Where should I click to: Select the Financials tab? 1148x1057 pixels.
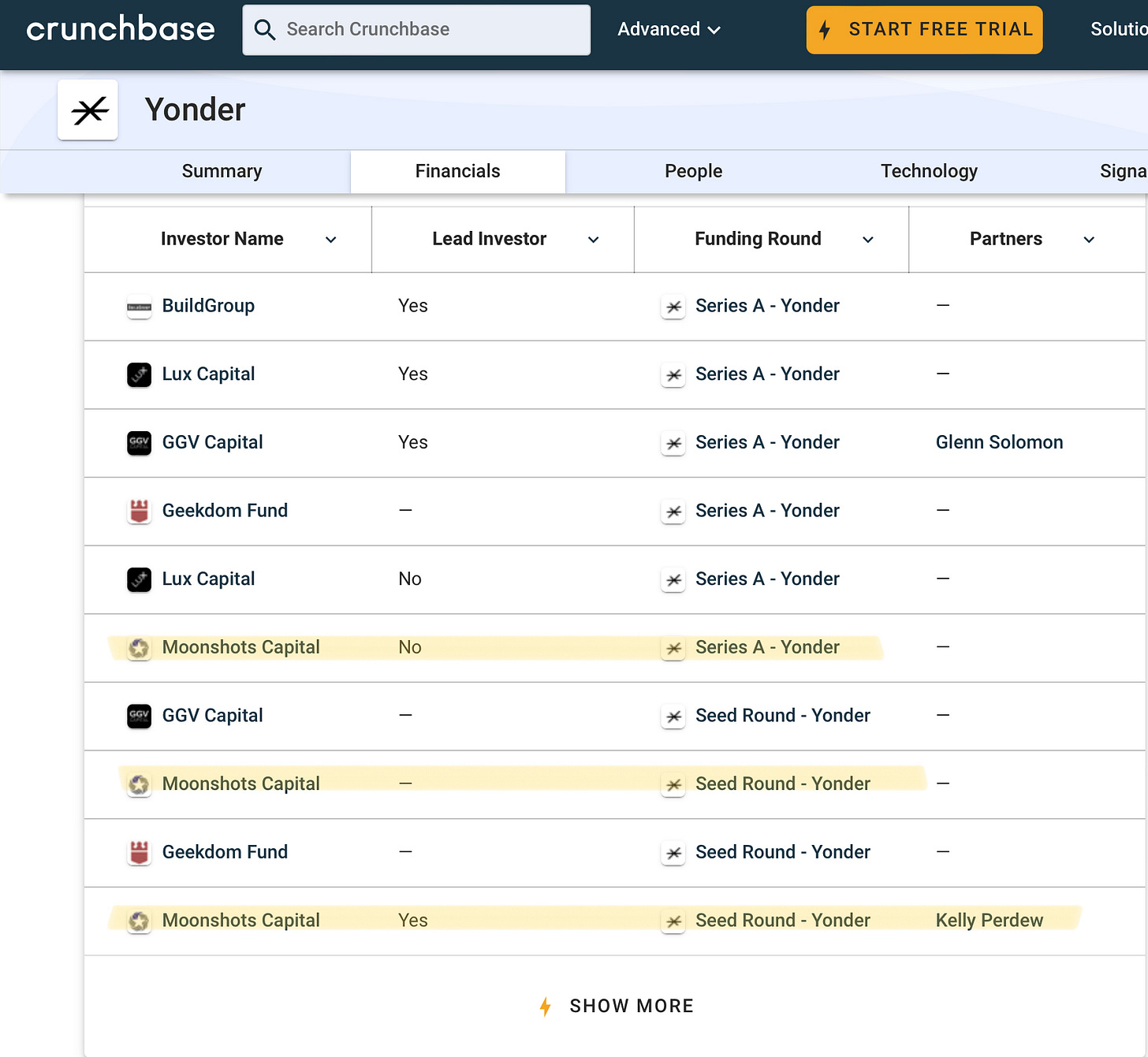458,171
